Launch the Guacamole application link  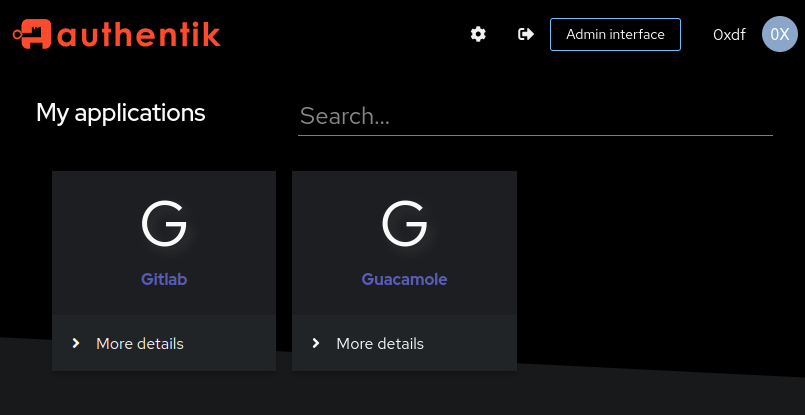point(404,280)
